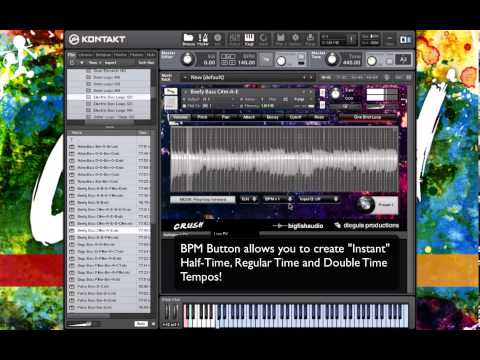Click the large knob beside Preset

coord(365,204)
